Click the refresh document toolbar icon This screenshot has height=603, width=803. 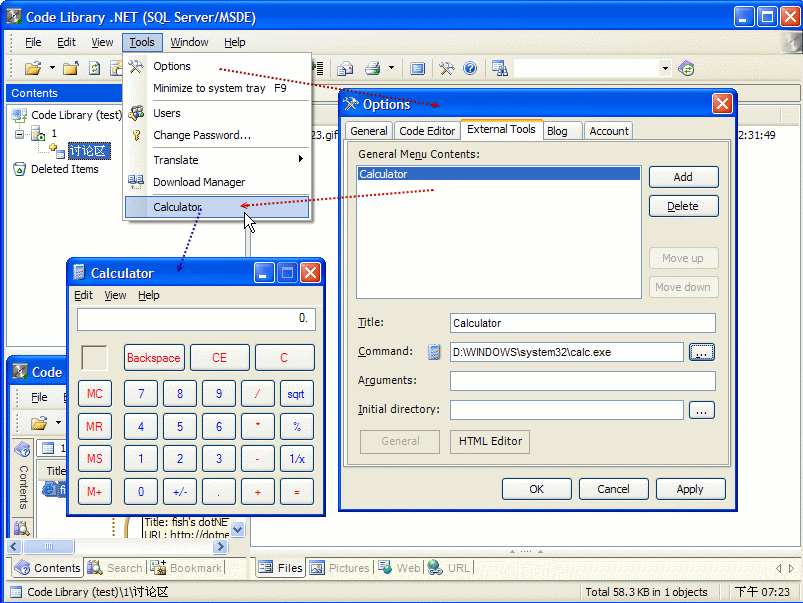pos(94,68)
